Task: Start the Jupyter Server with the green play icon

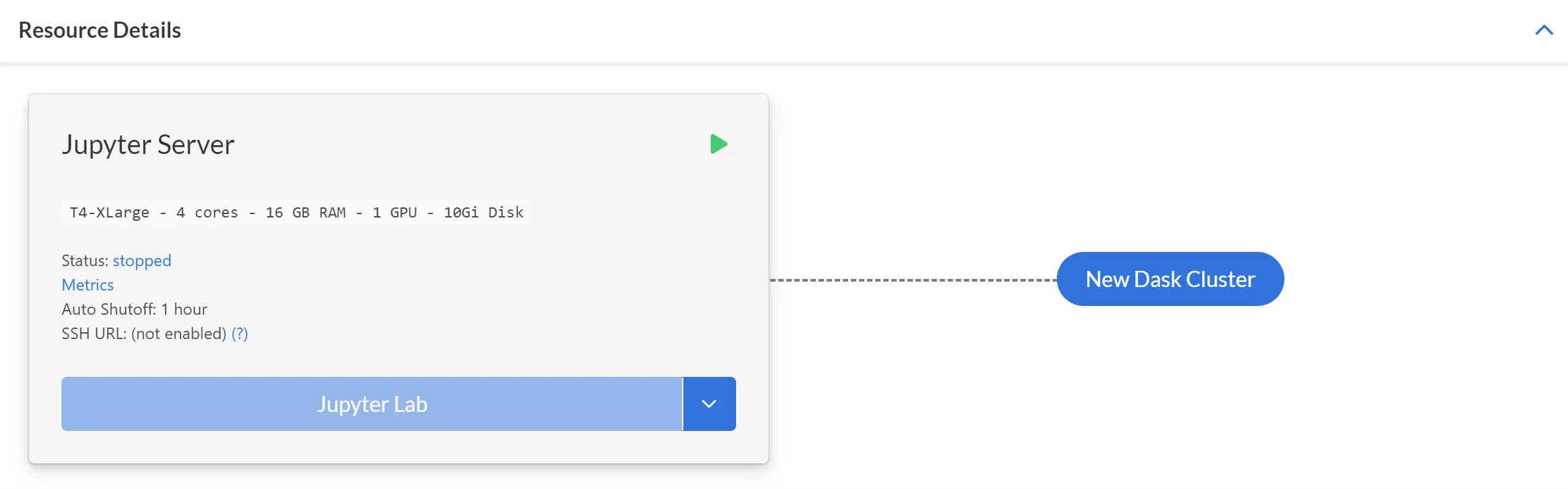Action: point(718,143)
